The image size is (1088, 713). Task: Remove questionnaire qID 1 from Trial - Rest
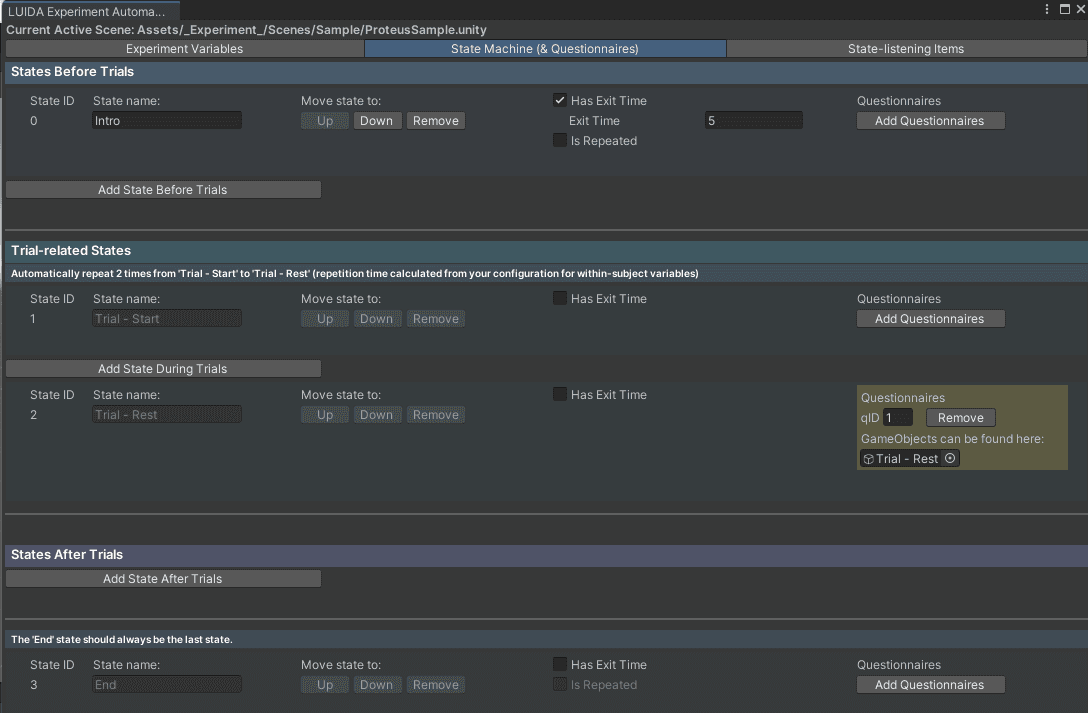click(960, 418)
